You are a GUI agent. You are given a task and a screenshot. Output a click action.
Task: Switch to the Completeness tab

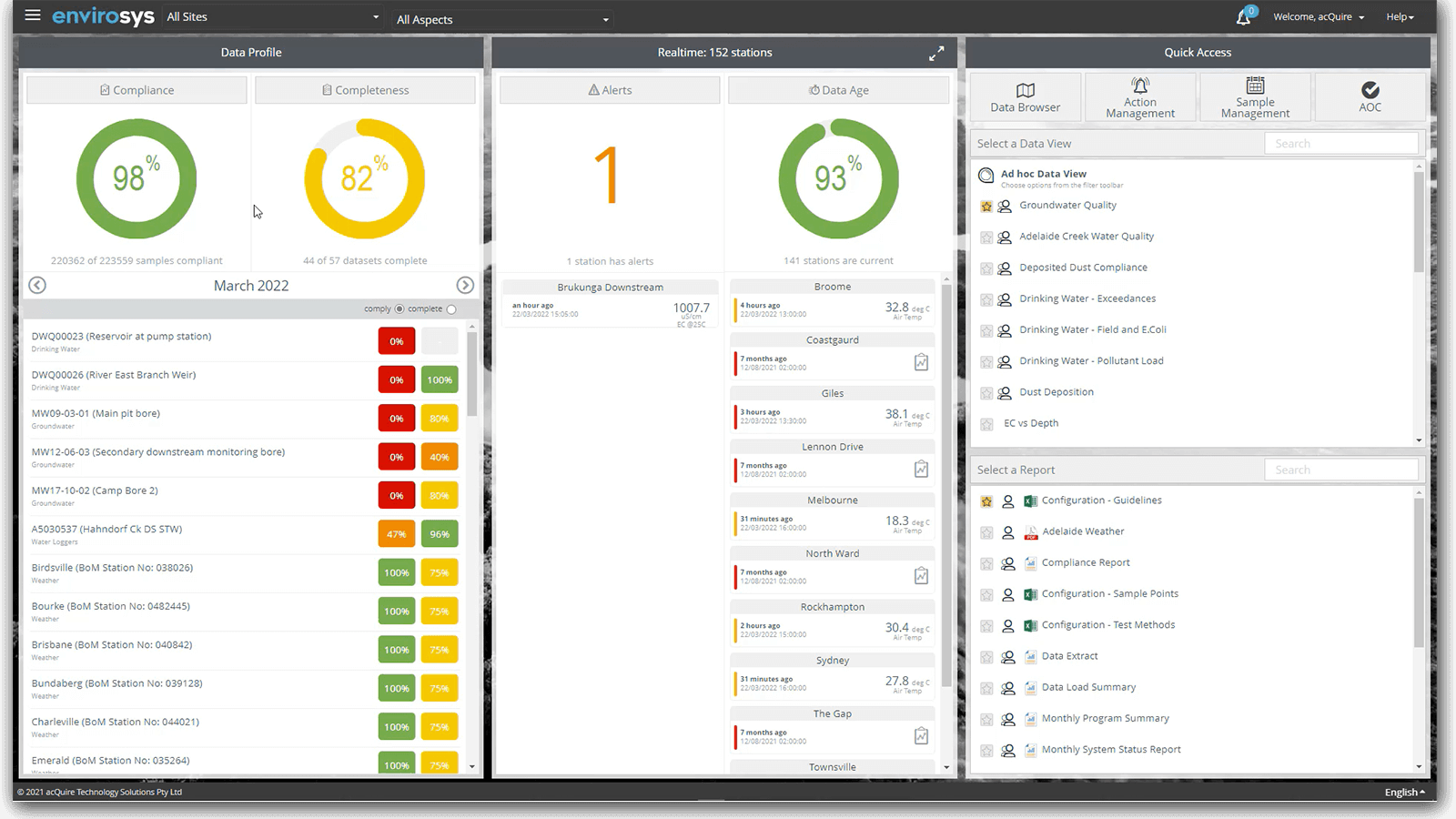pyautogui.click(x=365, y=90)
